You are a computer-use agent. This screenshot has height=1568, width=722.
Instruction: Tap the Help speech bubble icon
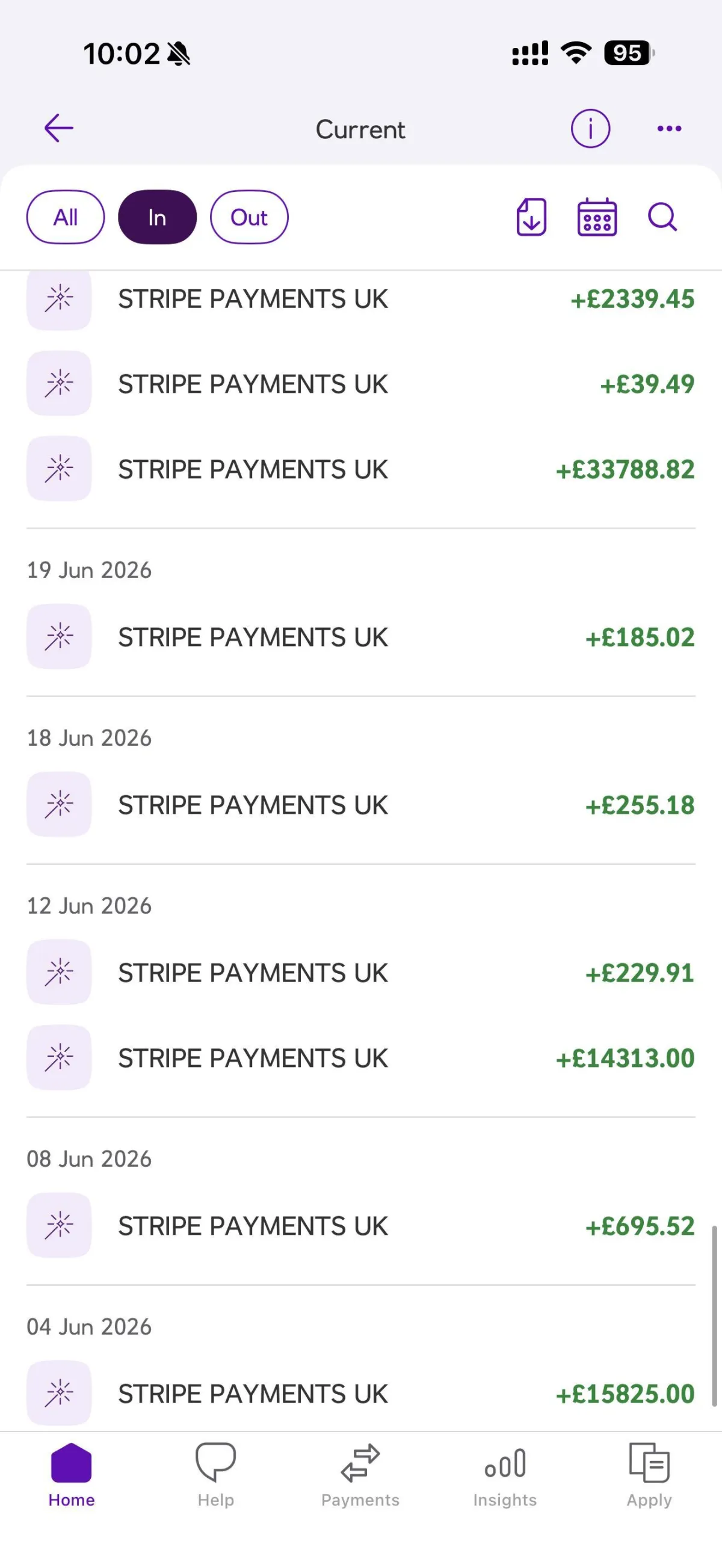point(215,1462)
